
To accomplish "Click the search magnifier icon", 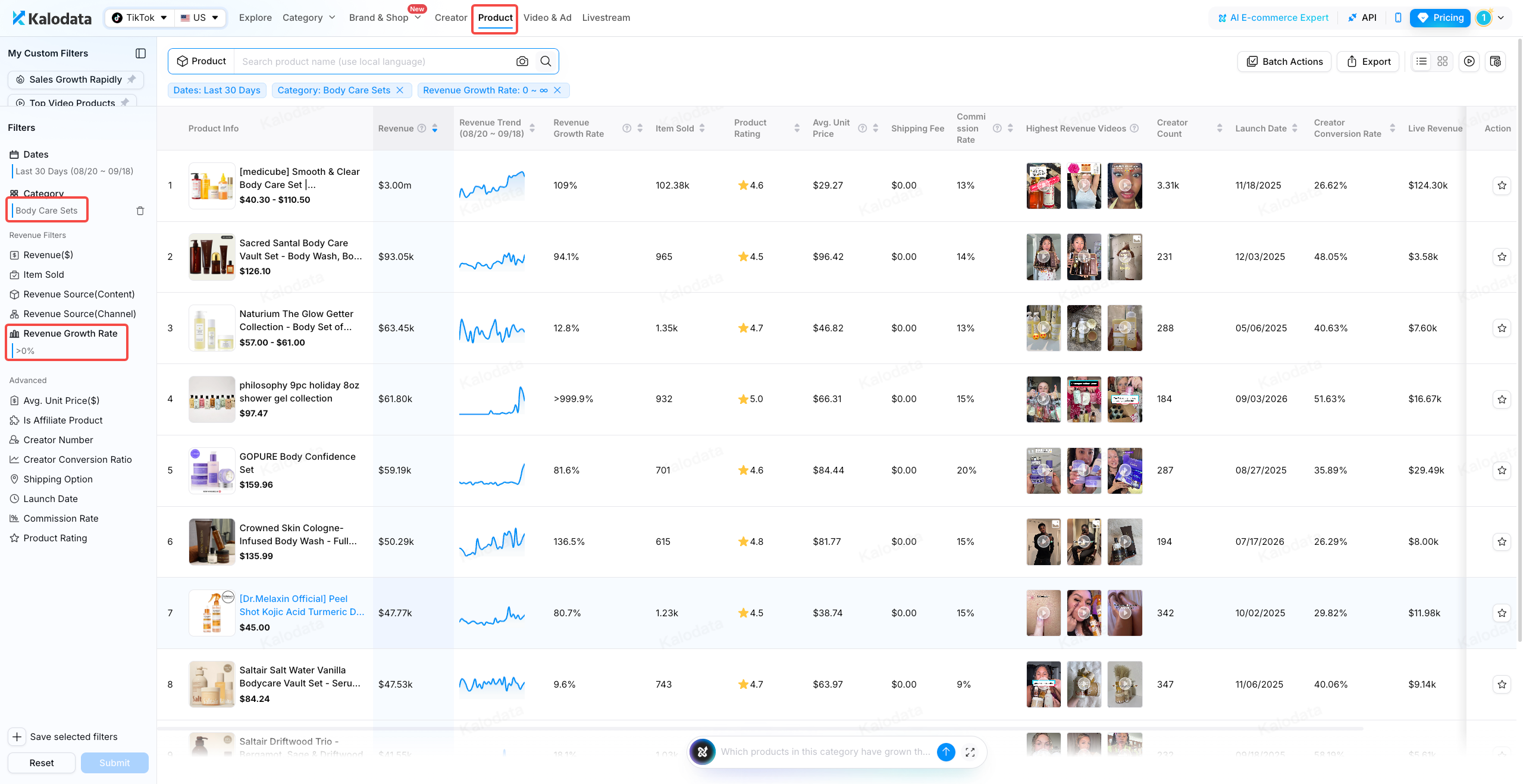I will [x=546, y=61].
